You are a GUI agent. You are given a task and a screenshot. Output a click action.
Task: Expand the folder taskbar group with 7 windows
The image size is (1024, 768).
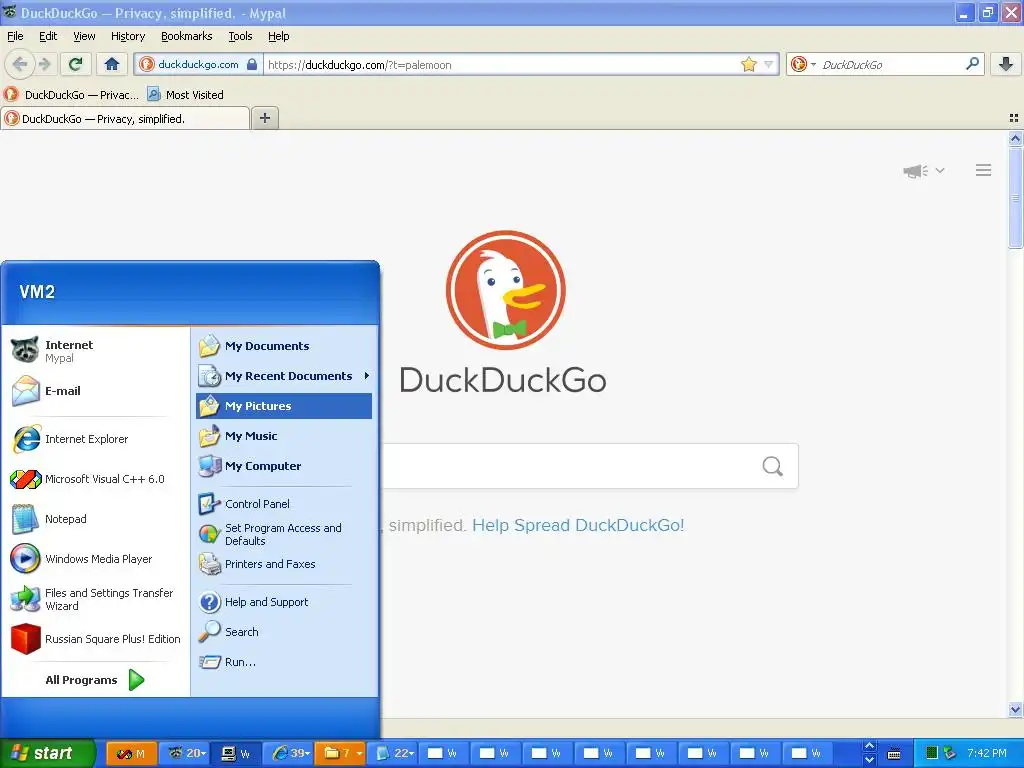coord(342,754)
